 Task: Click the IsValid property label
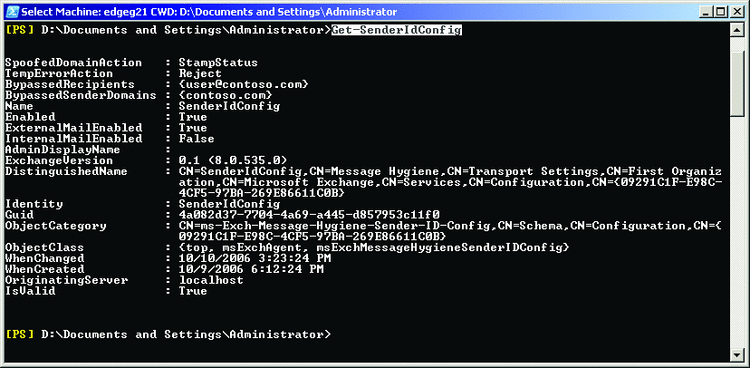(30, 291)
